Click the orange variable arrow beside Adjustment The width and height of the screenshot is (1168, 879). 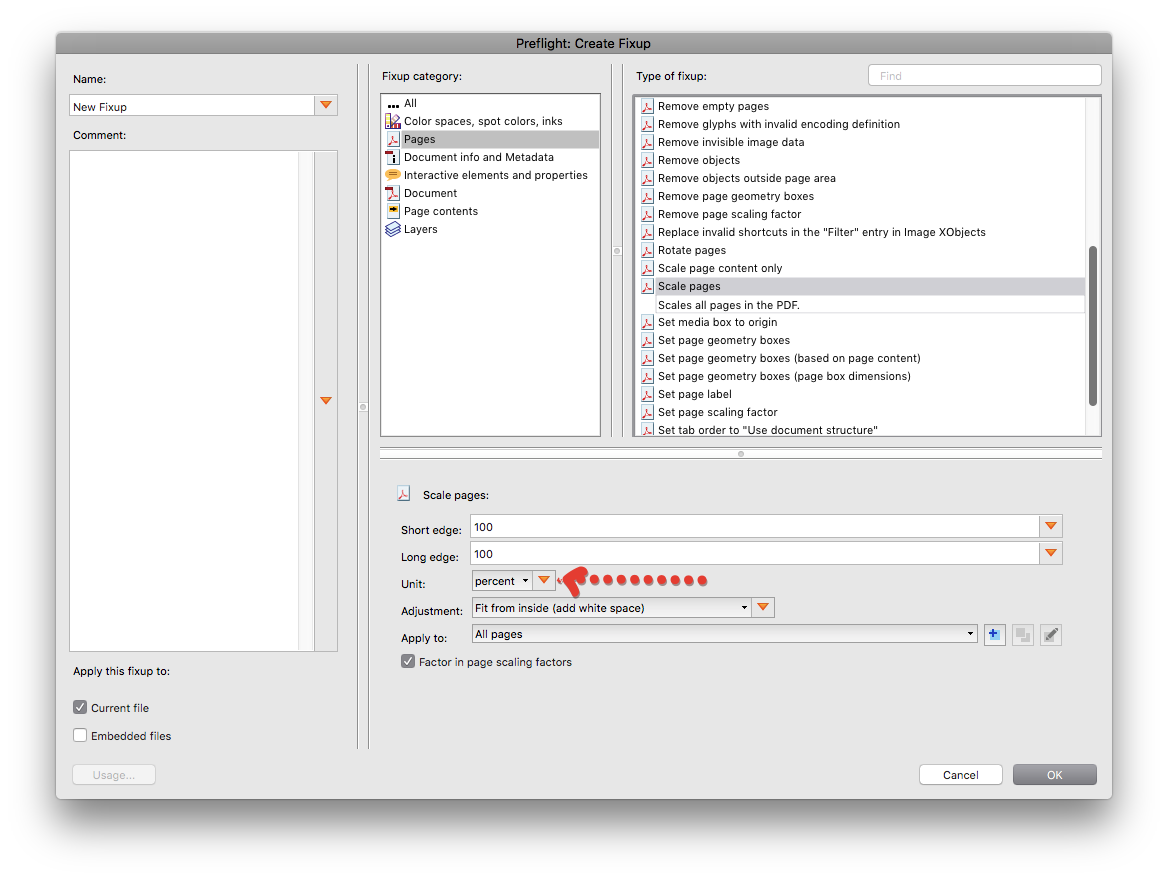tap(763, 608)
